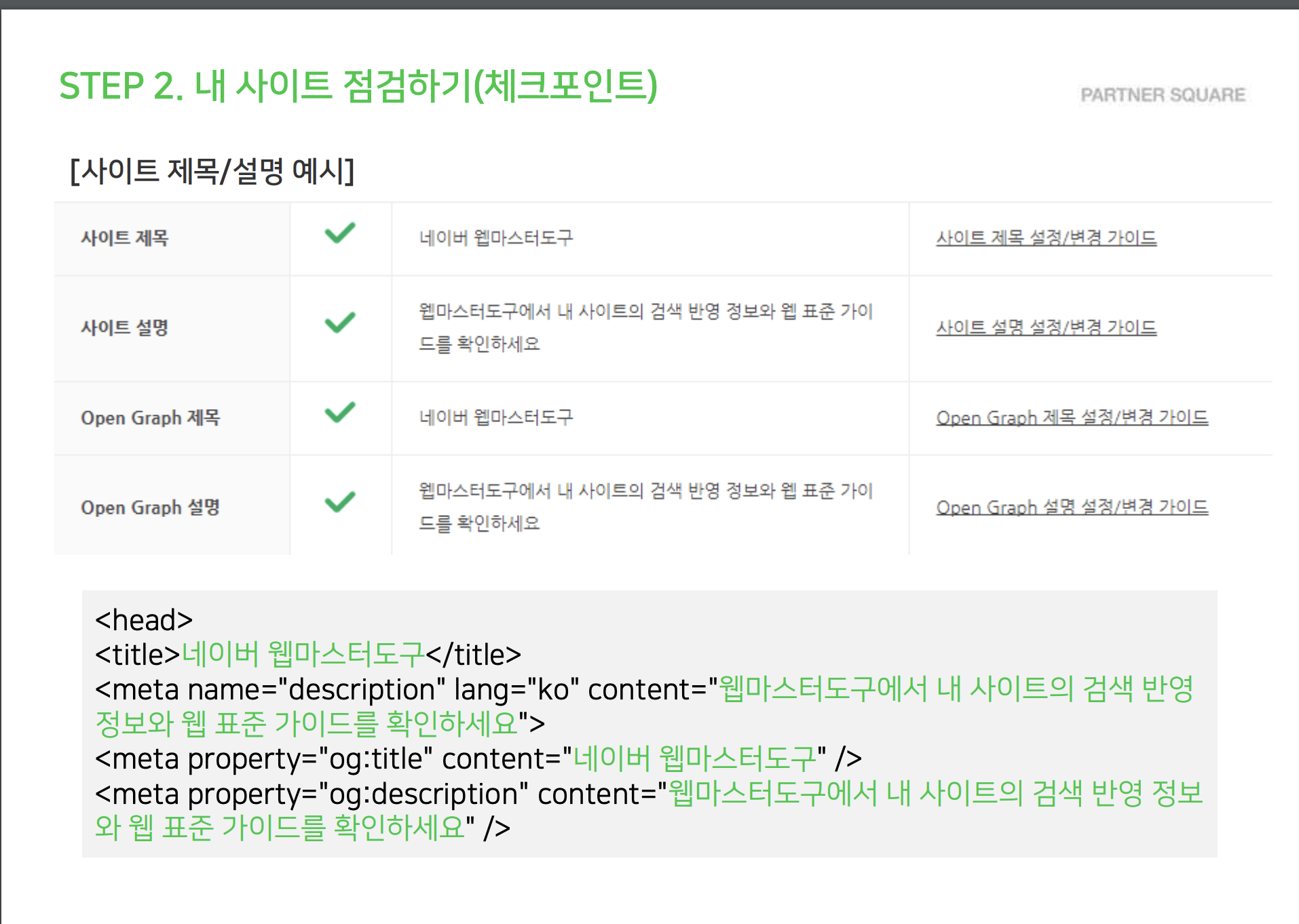The width and height of the screenshot is (1299, 924).
Task: Select the Open Graph 제목 row label
Action: tap(150, 418)
